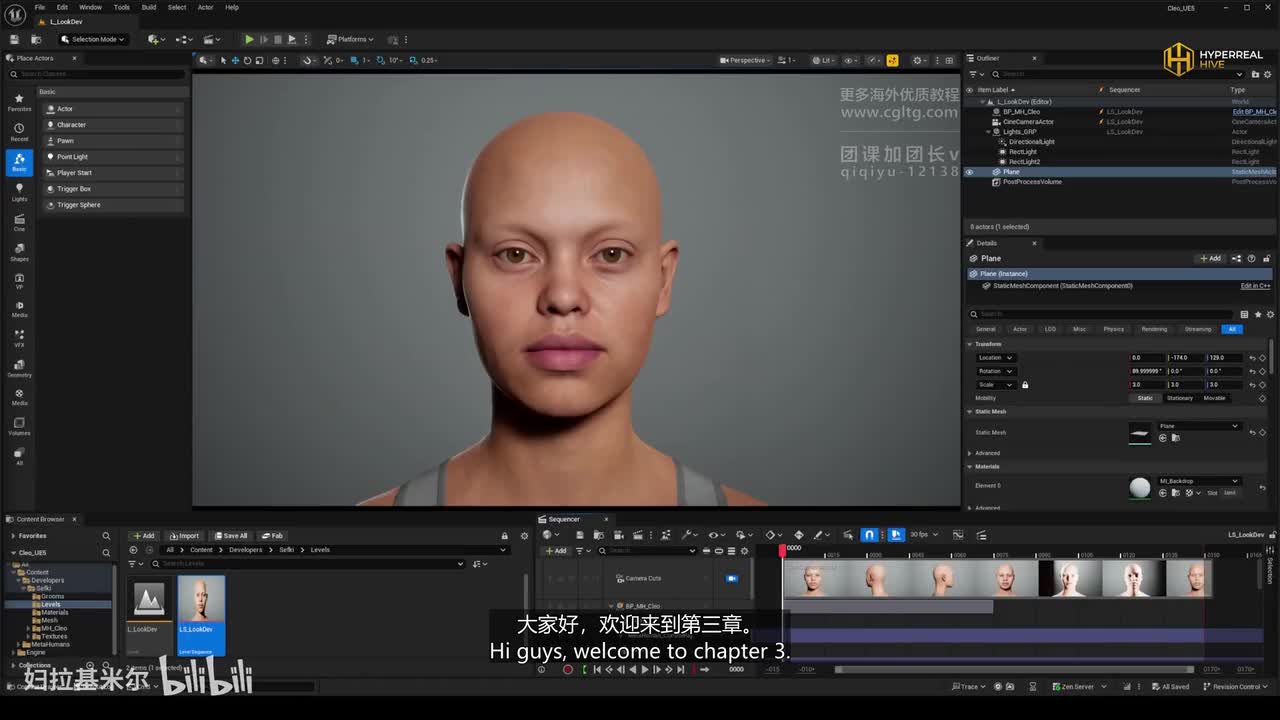Screen dimensions: 1280x720
Task: Select RectLight2 in the Outliner
Action: [1024, 162]
